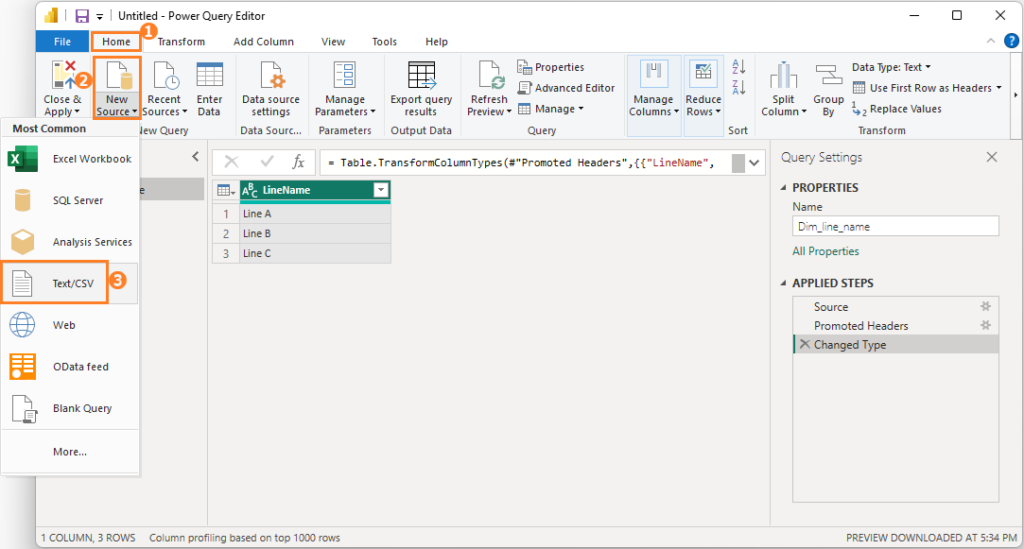Screen dimensions: 1024x549
Task: Open query Properties
Action: point(551,67)
